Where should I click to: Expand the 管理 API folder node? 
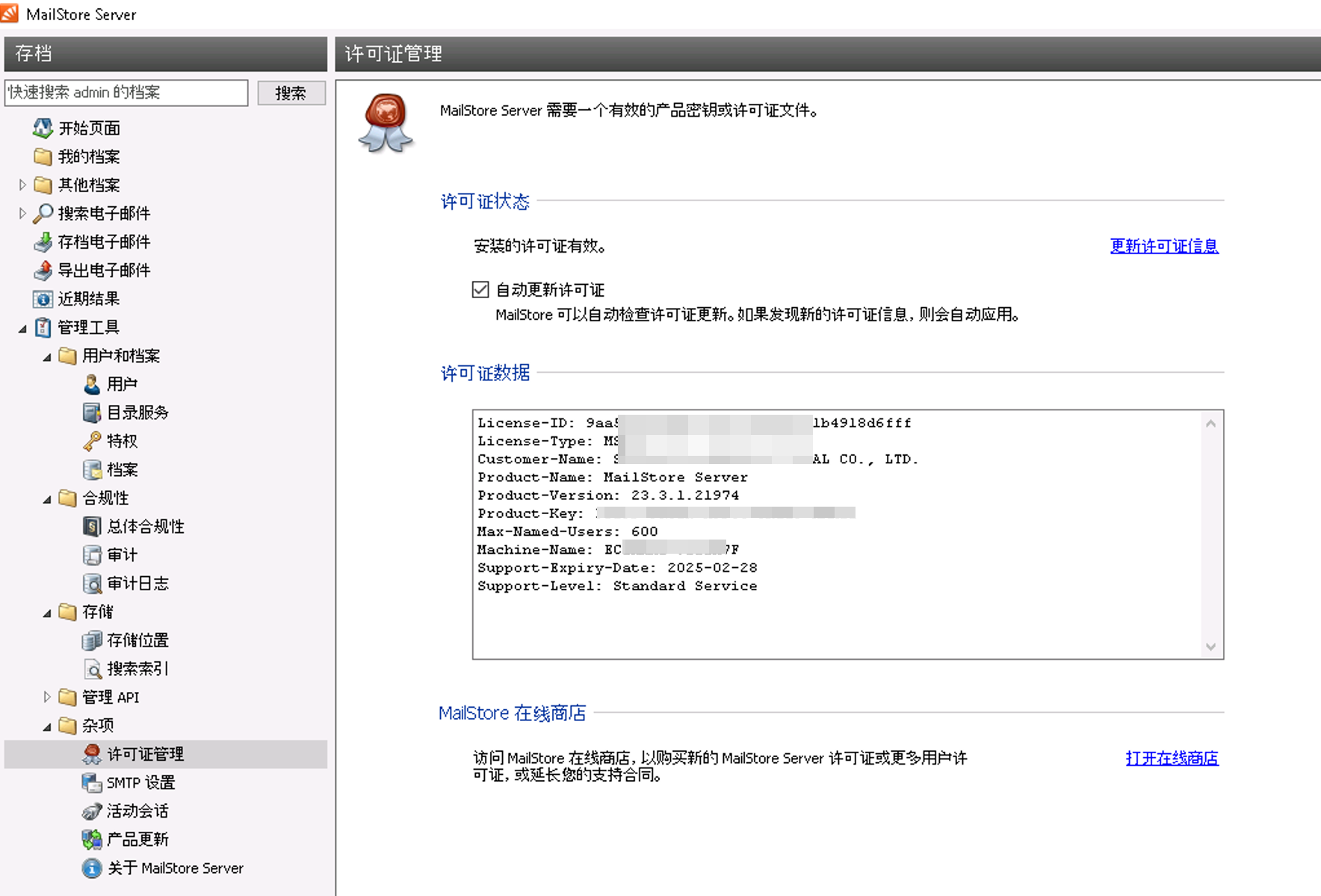(x=47, y=697)
